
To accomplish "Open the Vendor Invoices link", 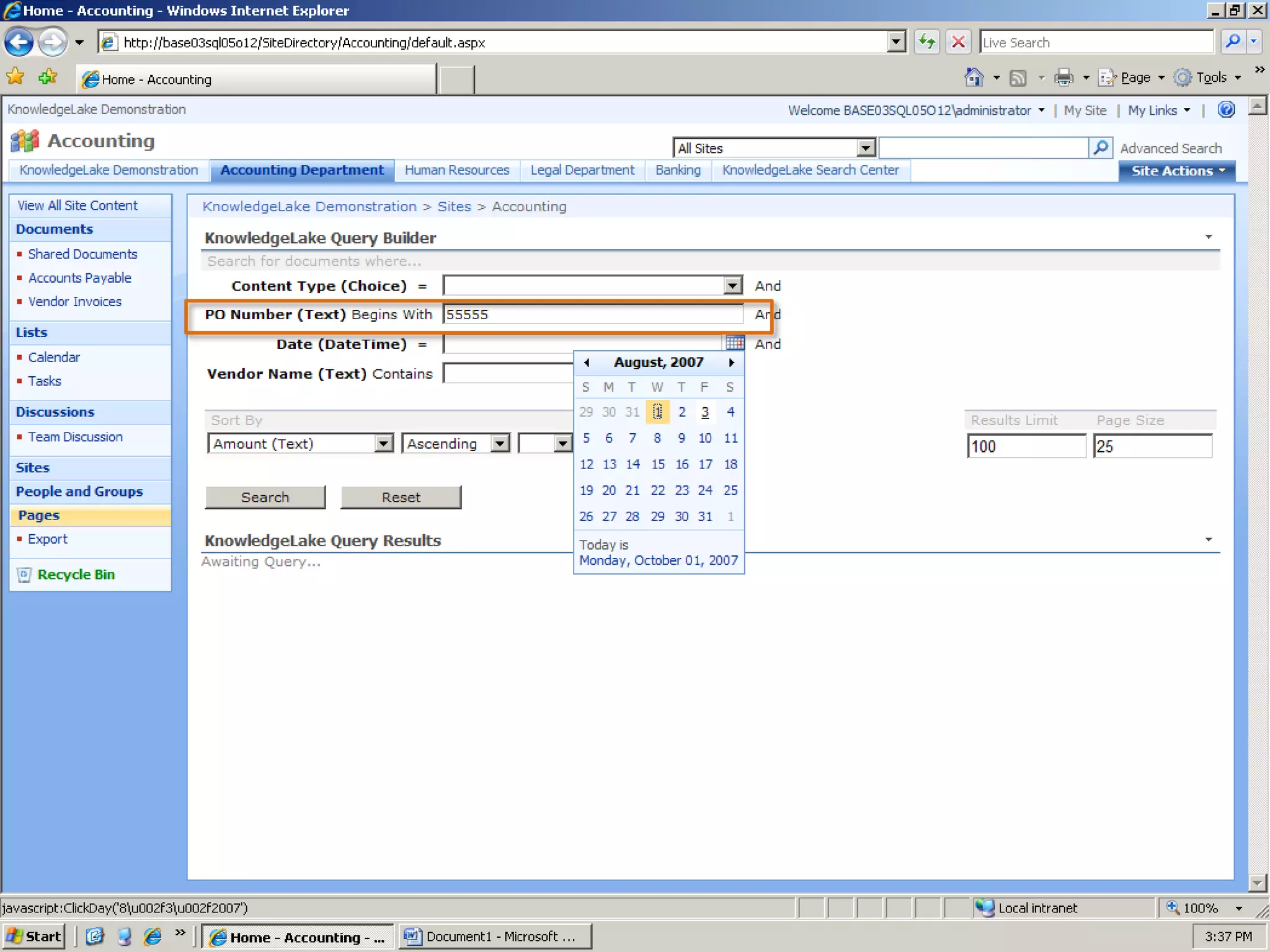I will pyautogui.click(x=75, y=301).
